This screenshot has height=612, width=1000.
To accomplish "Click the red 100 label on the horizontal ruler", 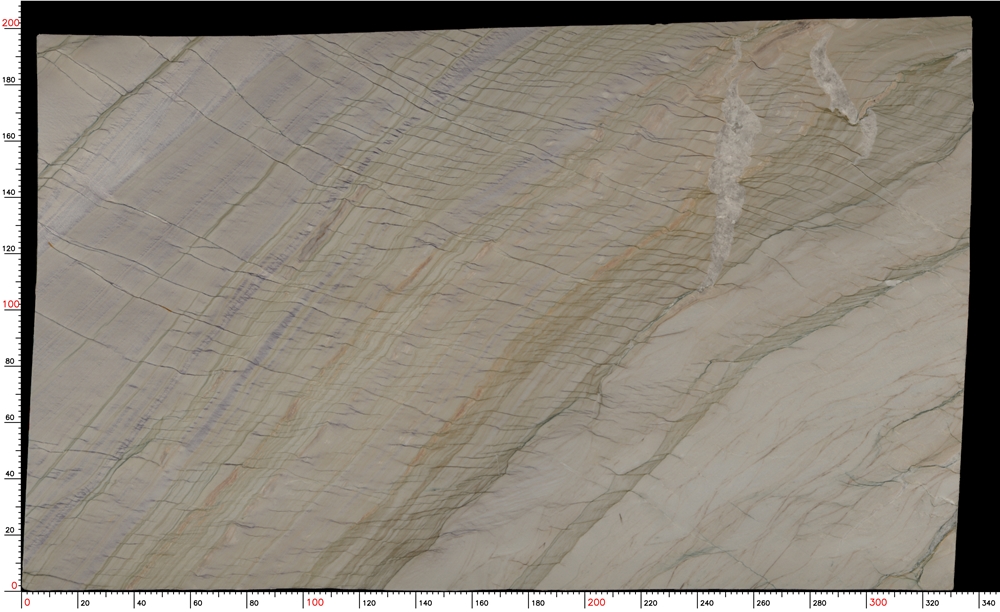I will [x=315, y=602].
